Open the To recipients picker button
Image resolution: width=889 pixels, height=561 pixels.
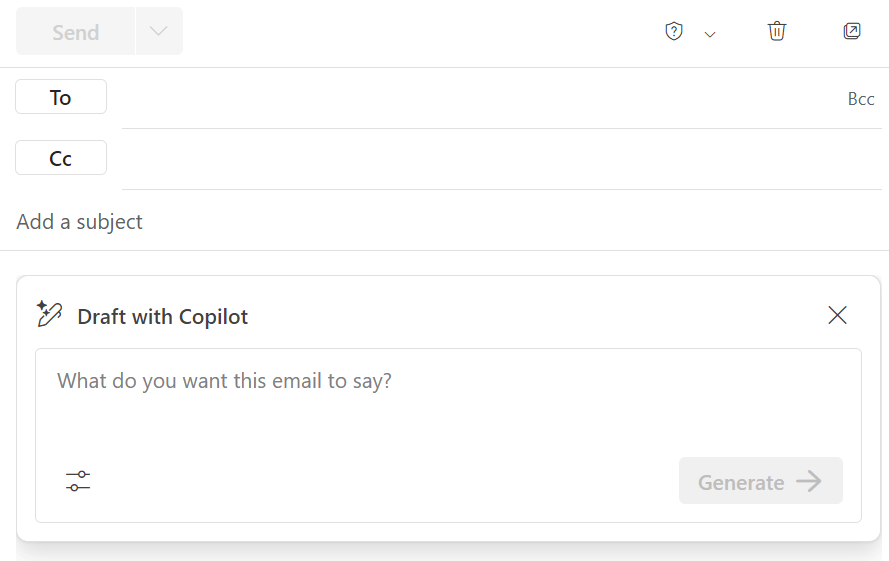[61, 97]
